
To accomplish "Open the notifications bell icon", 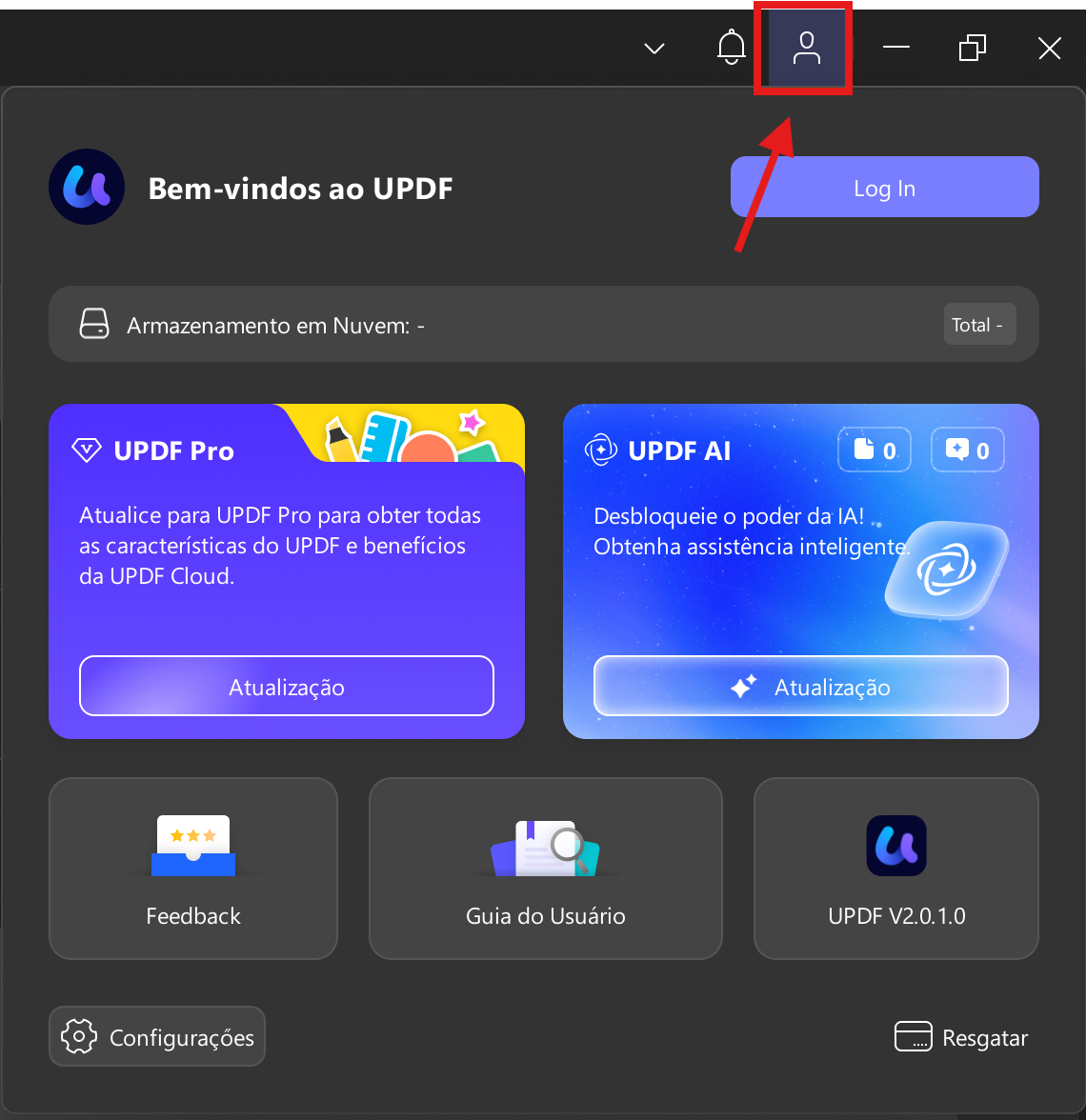I will pyautogui.click(x=731, y=48).
